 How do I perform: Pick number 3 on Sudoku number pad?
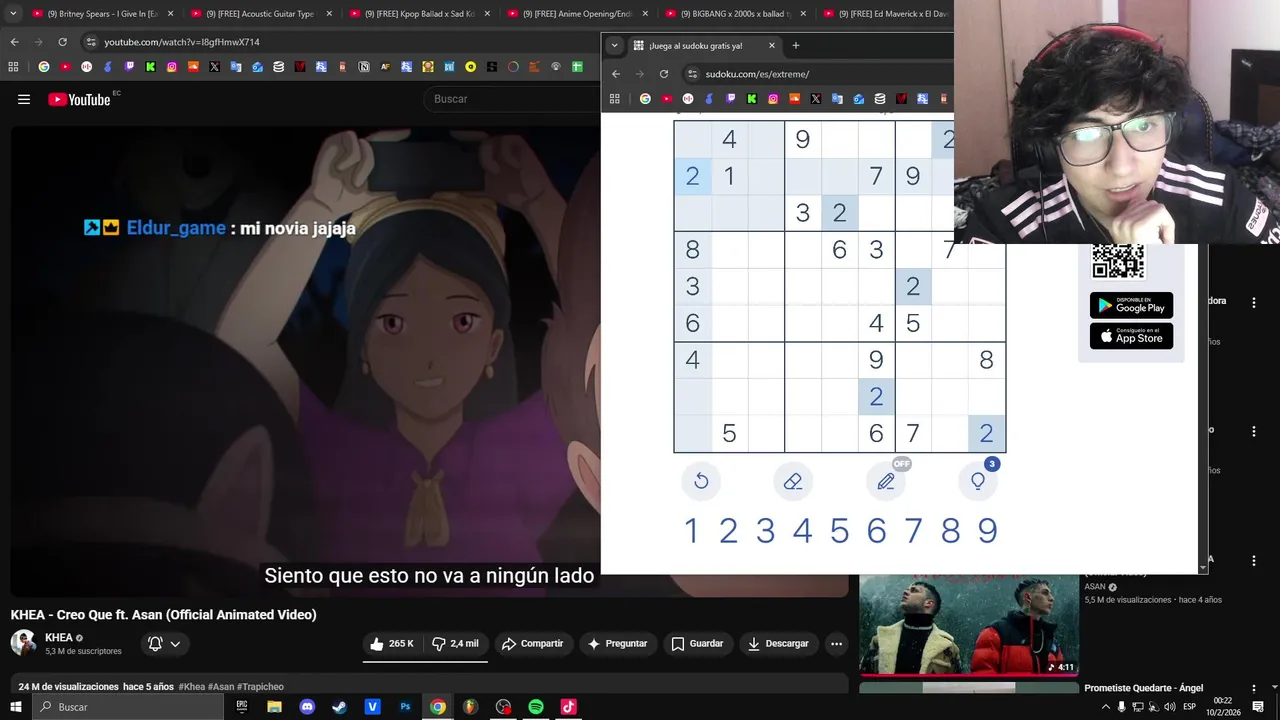pyautogui.click(x=765, y=531)
